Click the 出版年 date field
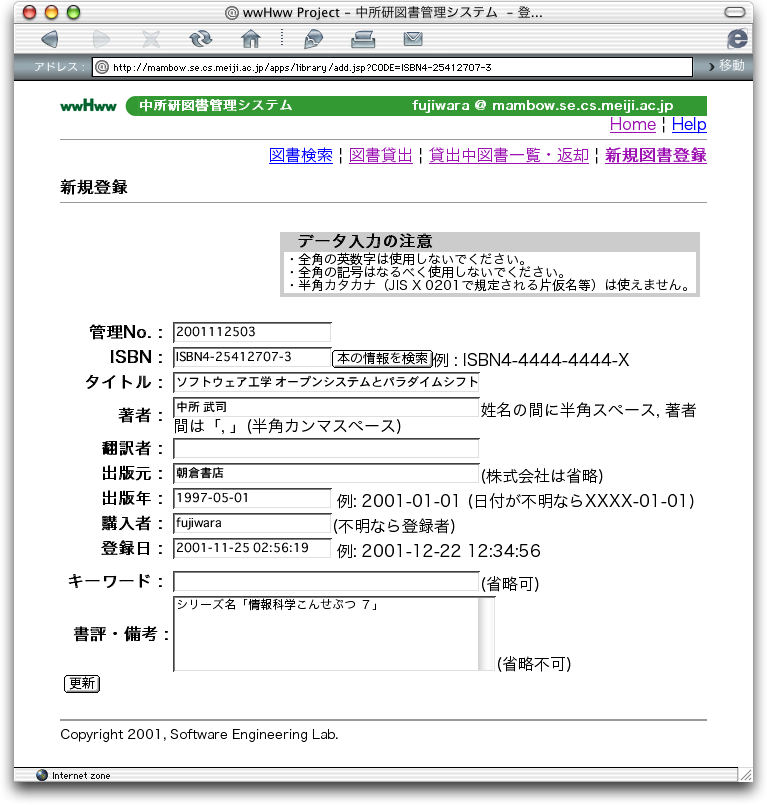This screenshot has width=767, height=805. tap(252, 498)
